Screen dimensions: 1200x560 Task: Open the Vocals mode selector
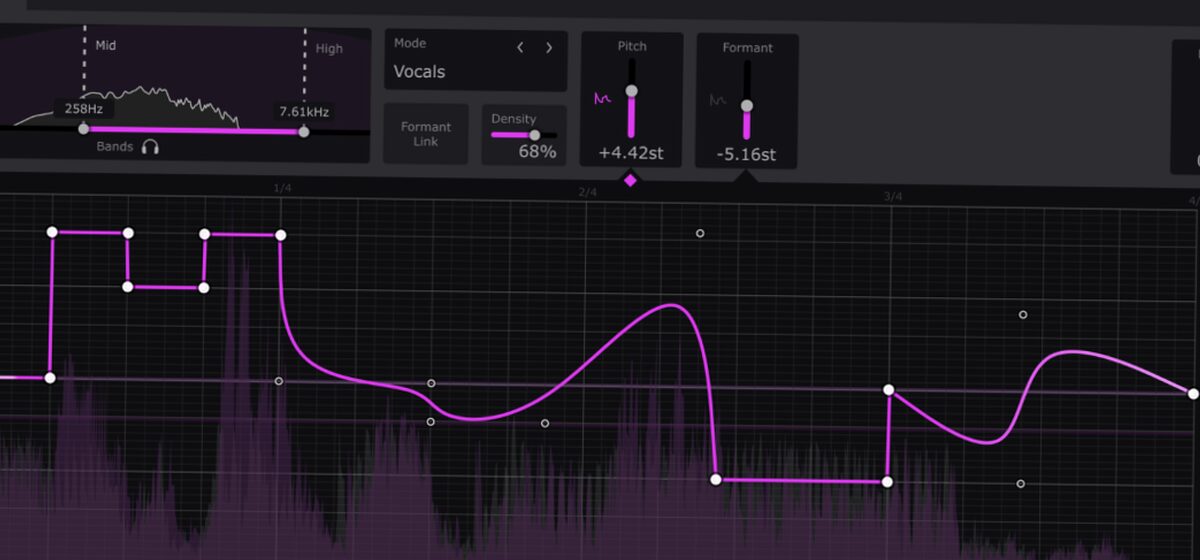[419, 72]
